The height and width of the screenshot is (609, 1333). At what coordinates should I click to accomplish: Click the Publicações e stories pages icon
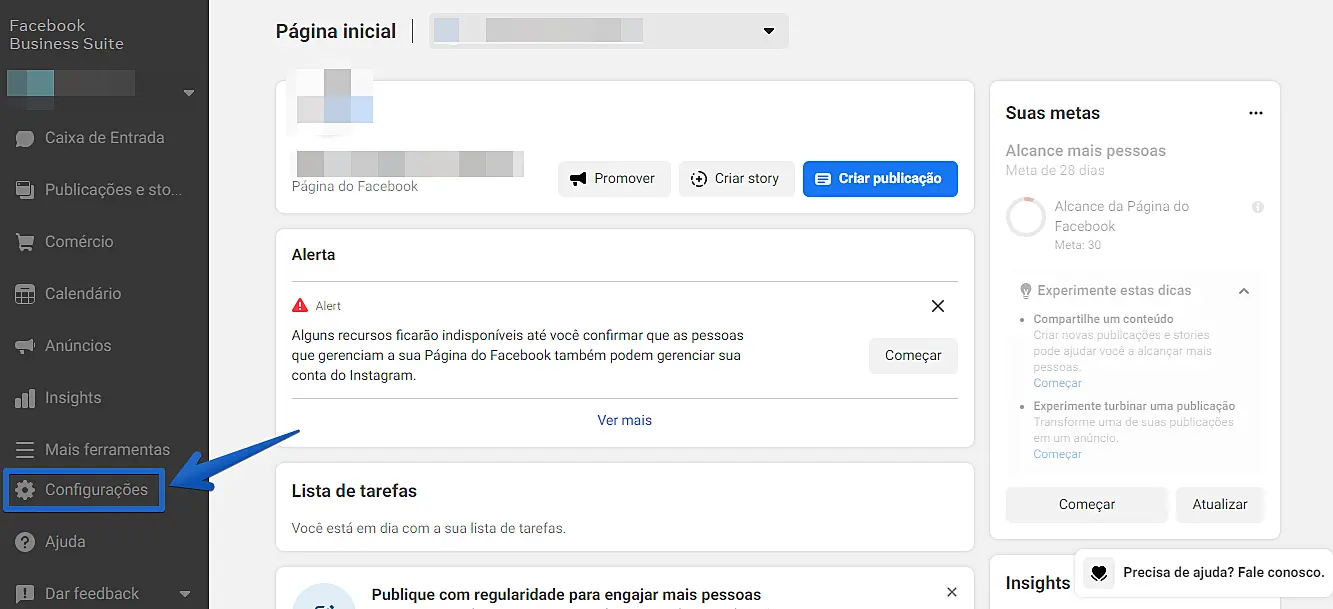25,190
